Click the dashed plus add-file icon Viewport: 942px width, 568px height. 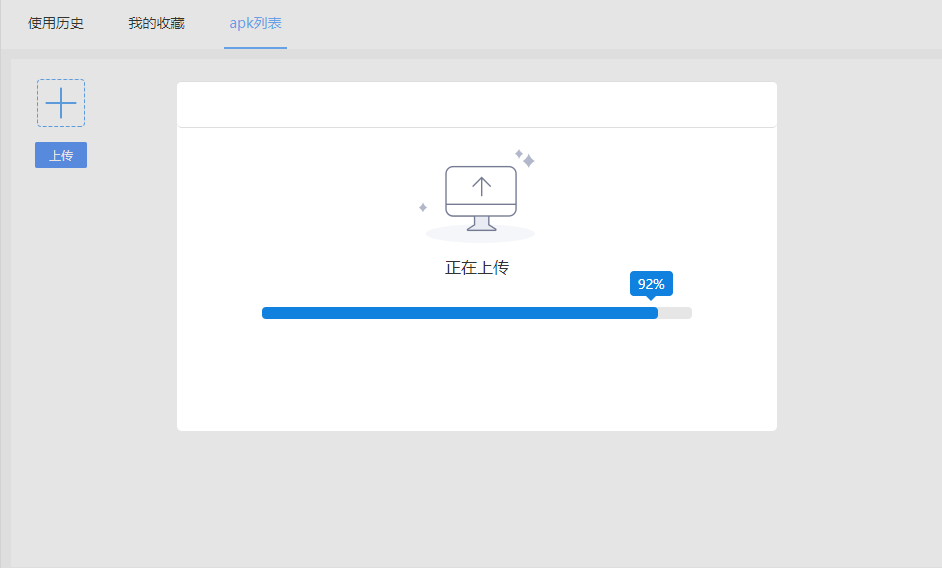coord(61,103)
